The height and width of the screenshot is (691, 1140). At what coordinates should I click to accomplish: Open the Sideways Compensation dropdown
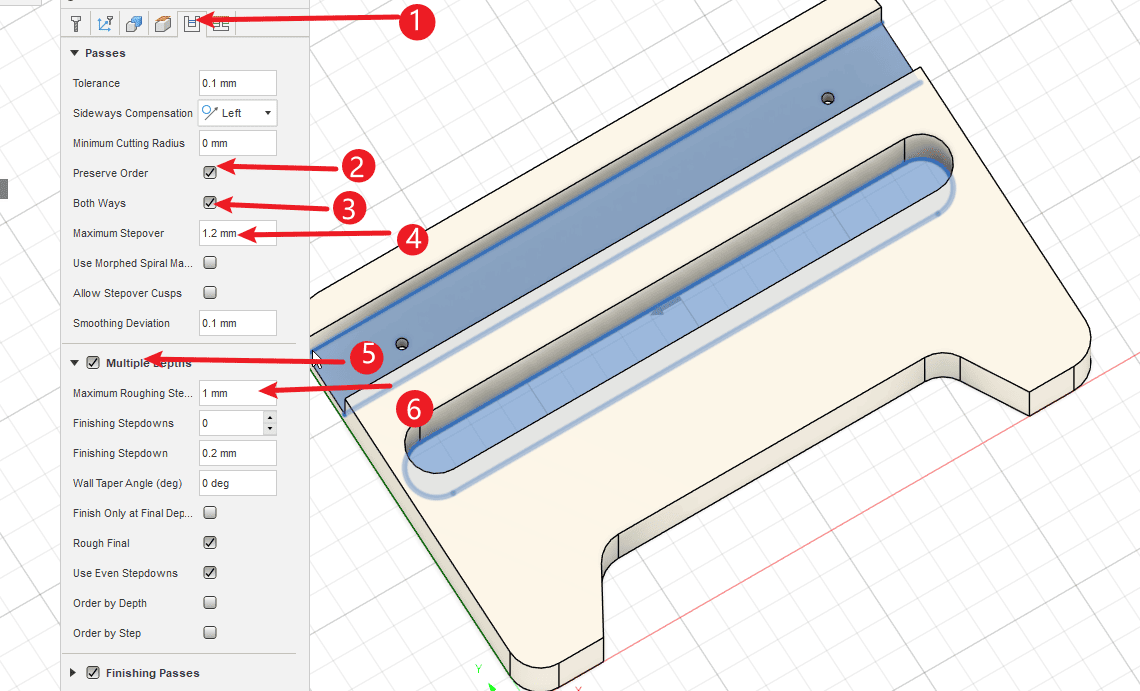(x=238, y=113)
